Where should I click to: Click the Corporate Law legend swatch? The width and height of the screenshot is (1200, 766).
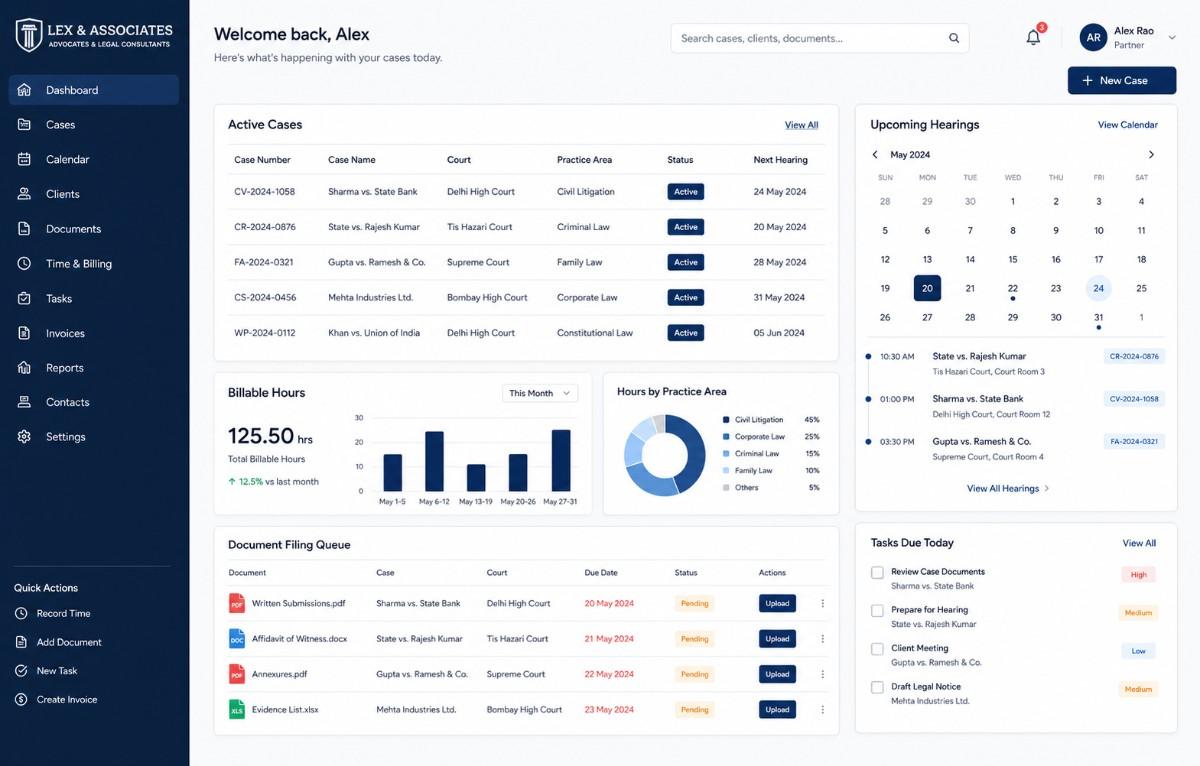[726, 437]
